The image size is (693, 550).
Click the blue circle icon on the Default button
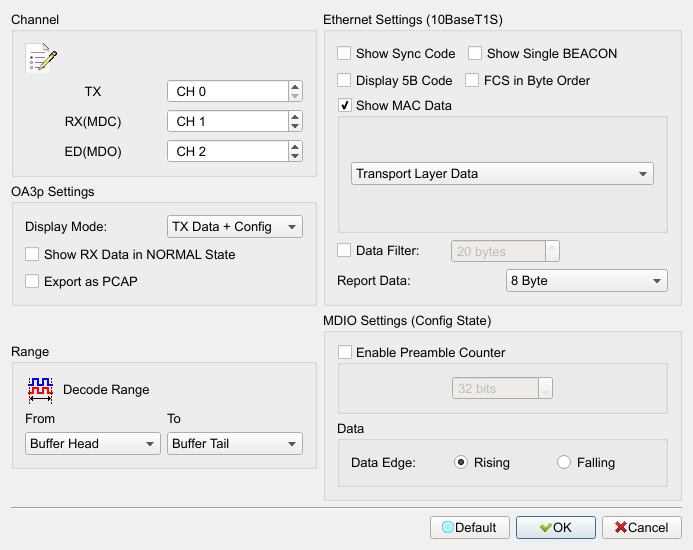point(448,527)
